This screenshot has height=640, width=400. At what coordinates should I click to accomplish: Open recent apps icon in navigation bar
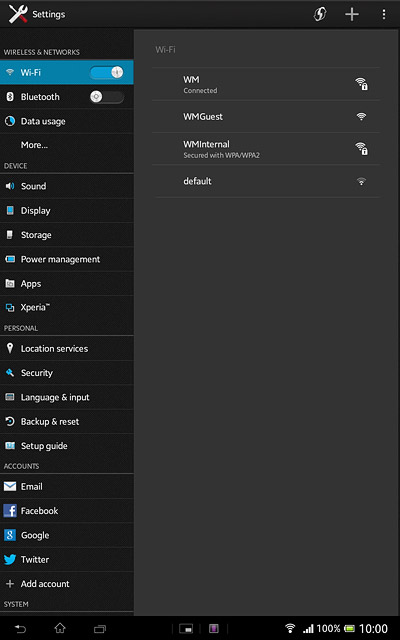point(100,629)
